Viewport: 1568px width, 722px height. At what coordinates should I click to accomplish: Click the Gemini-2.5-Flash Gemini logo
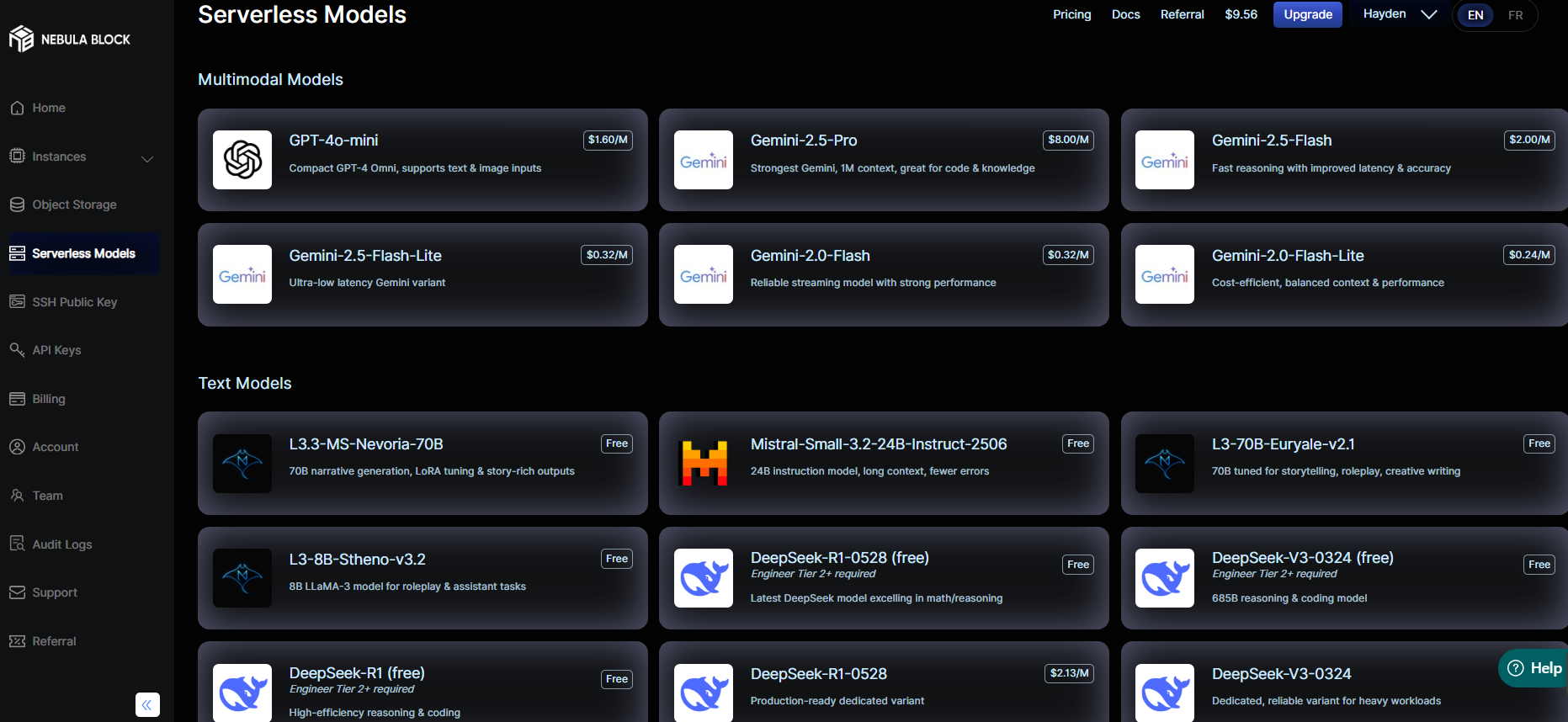(x=1165, y=160)
